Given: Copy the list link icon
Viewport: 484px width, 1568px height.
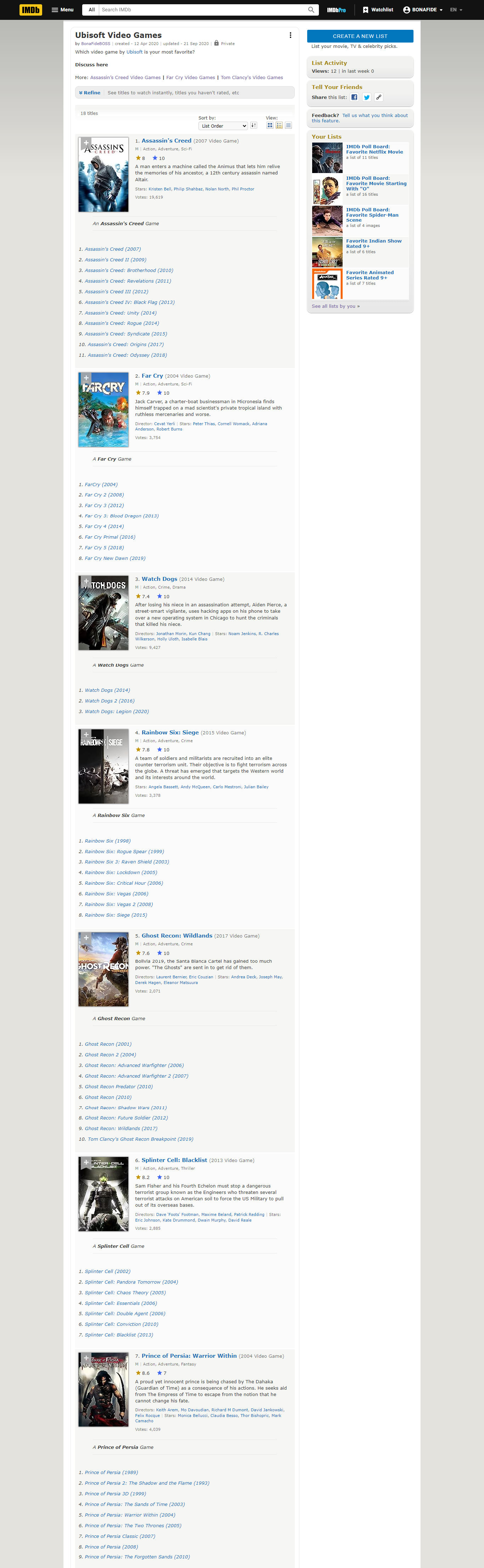Looking at the screenshot, I should click(379, 98).
